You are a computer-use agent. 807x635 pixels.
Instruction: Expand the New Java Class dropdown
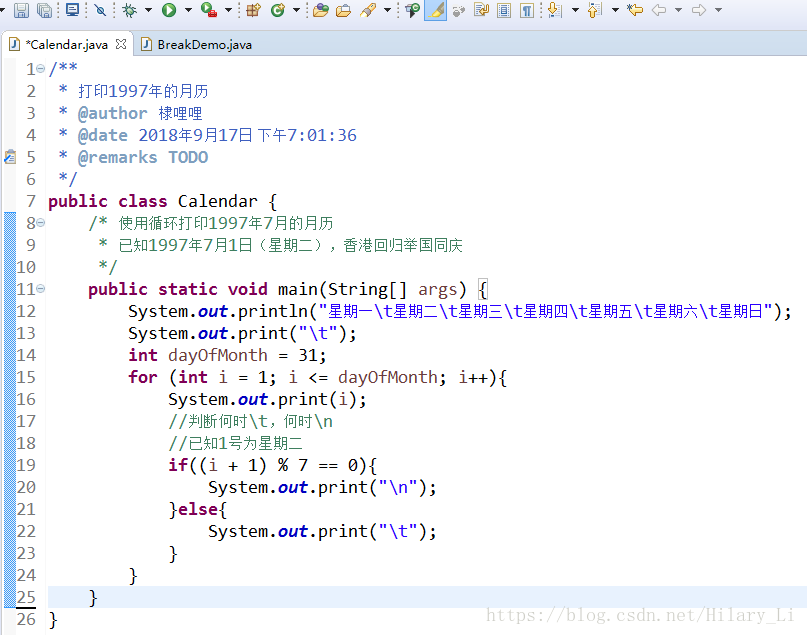tap(296, 10)
